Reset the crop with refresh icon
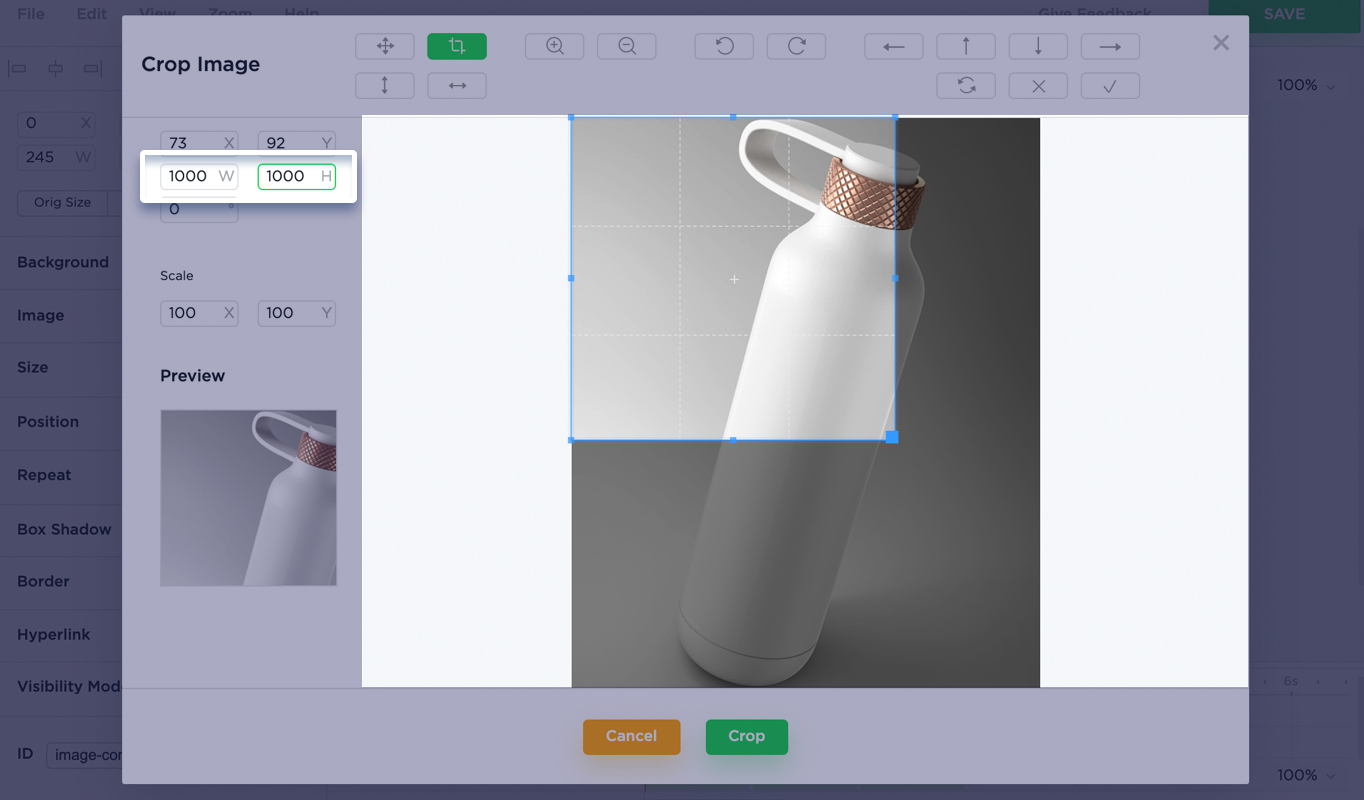Screen dimensions: 1364x800 point(966,86)
